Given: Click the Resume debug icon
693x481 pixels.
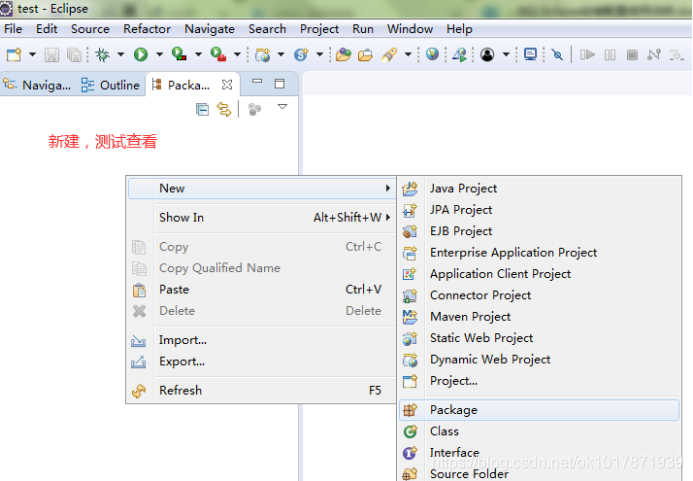Looking at the screenshot, I should (587, 55).
